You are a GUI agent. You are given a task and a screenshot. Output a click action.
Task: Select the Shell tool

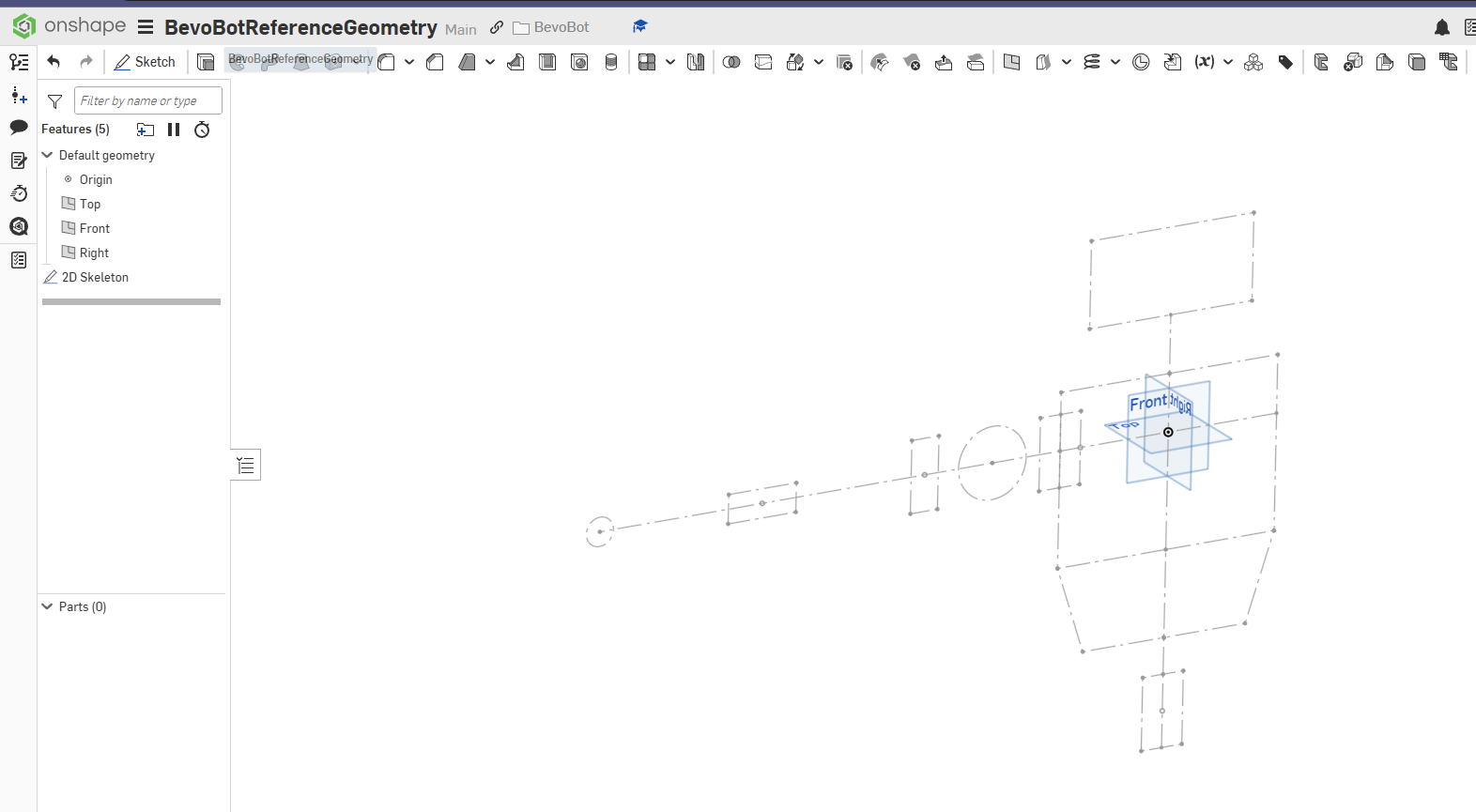[547, 62]
